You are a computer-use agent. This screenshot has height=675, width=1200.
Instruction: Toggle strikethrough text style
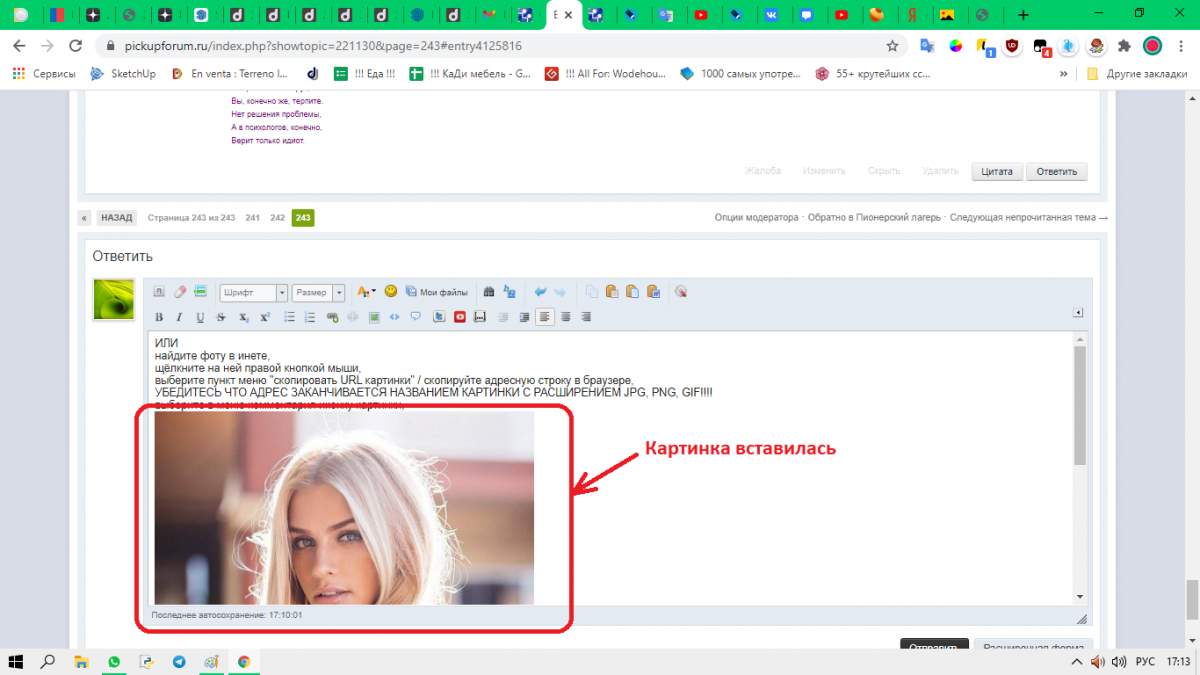point(221,317)
